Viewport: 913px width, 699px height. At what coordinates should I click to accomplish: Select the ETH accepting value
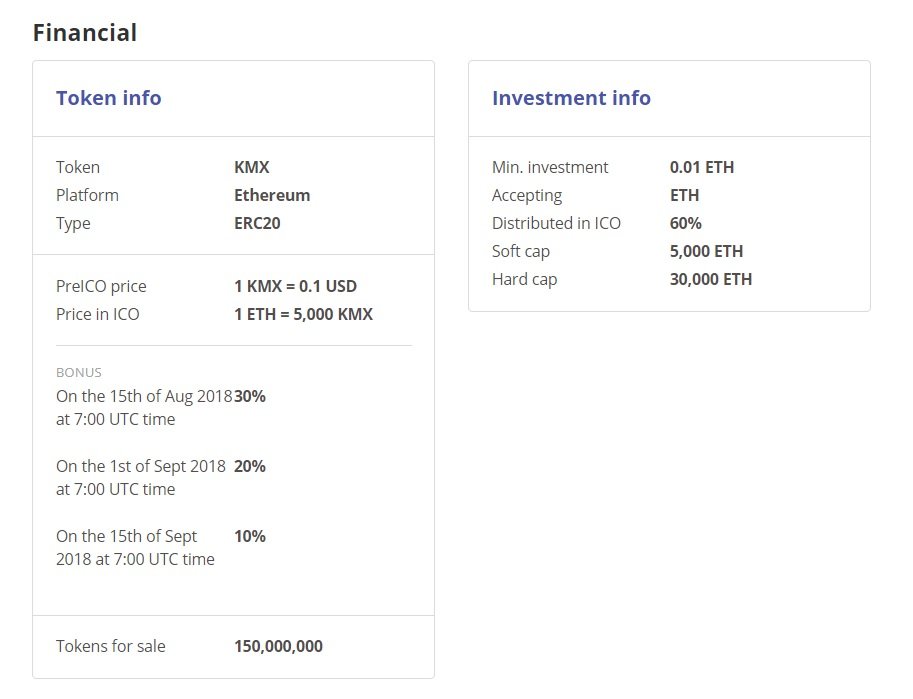pos(685,195)
